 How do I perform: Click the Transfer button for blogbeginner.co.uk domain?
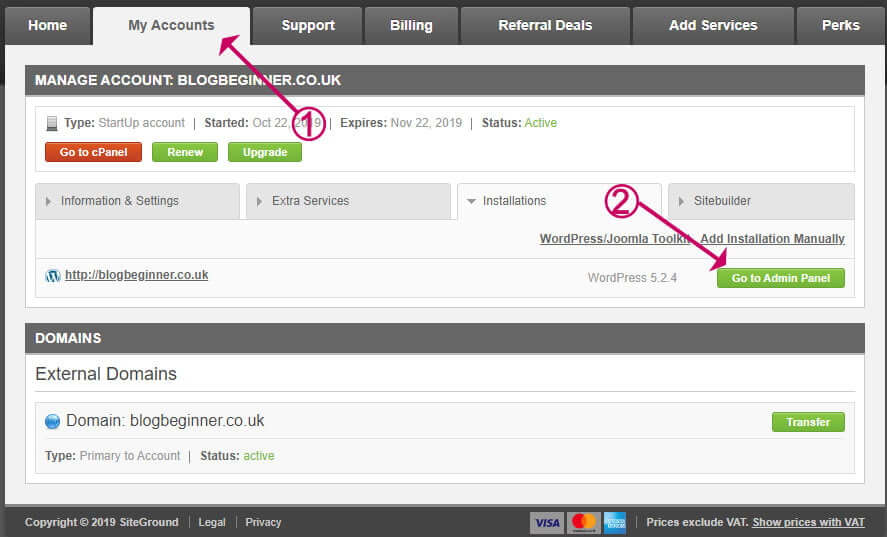808,422
